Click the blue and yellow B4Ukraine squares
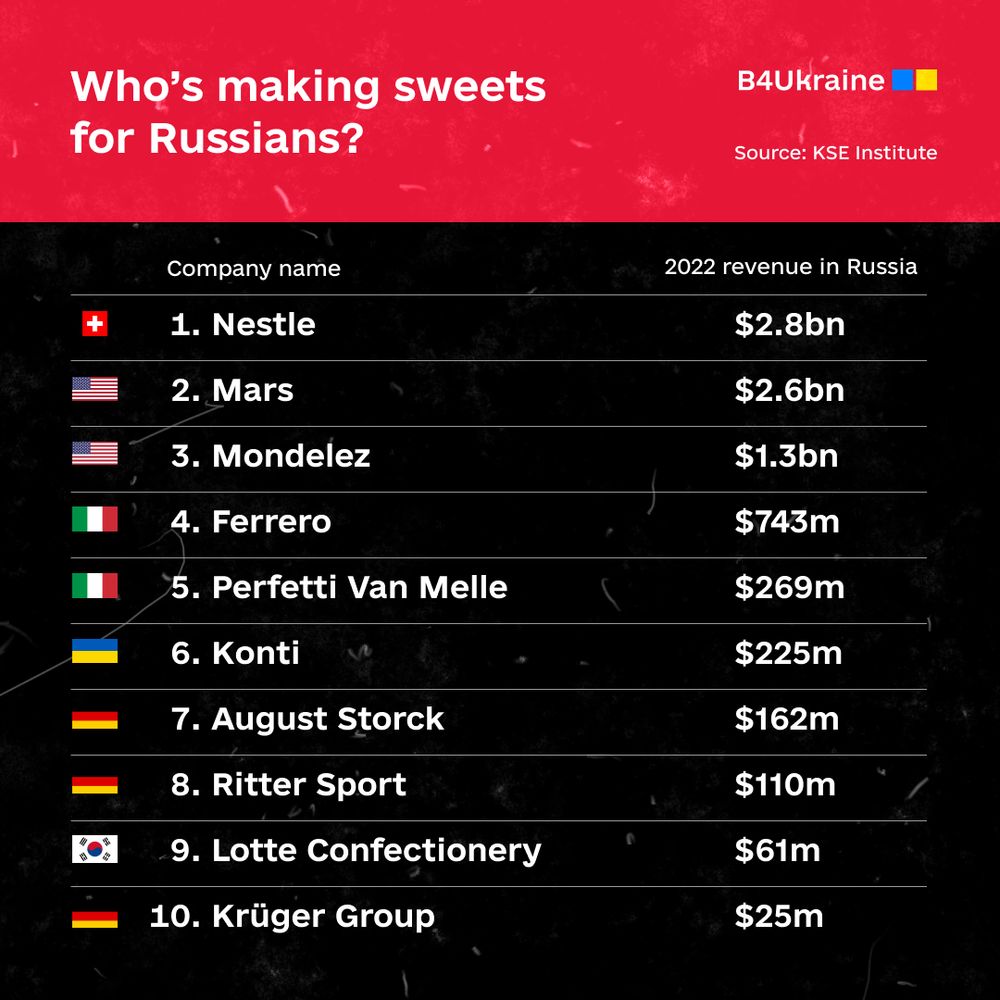This screenshot has width=1000, height=1000. (x=915, y=80)
